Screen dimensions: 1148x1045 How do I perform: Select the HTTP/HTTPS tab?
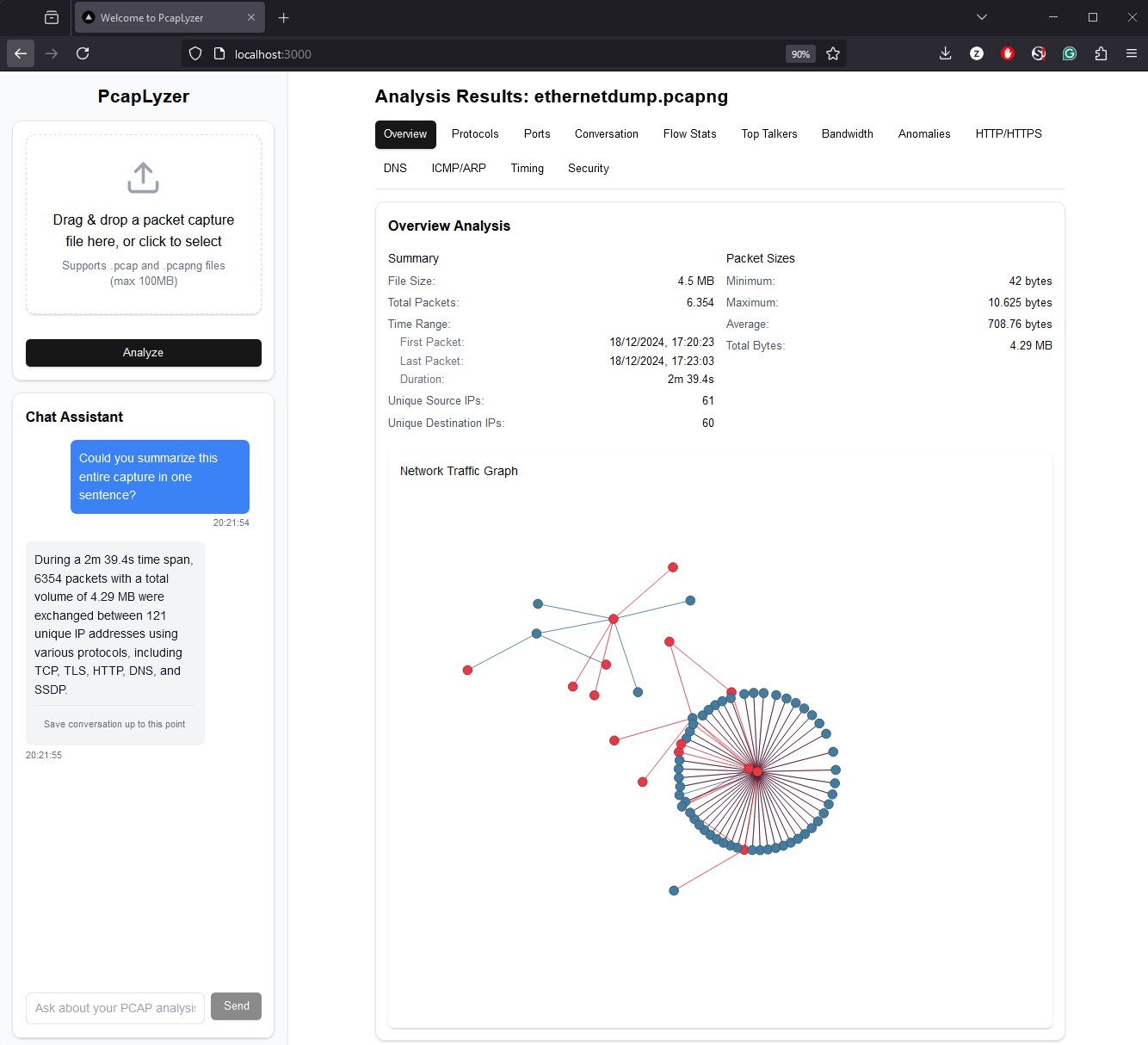point(1009,134)
